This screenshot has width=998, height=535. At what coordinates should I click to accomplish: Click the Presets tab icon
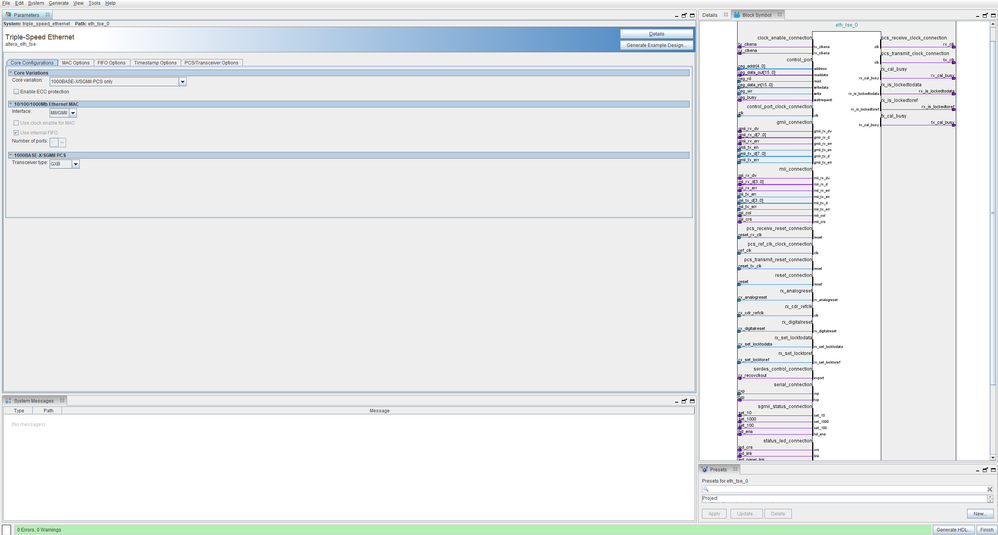[705, 469]
